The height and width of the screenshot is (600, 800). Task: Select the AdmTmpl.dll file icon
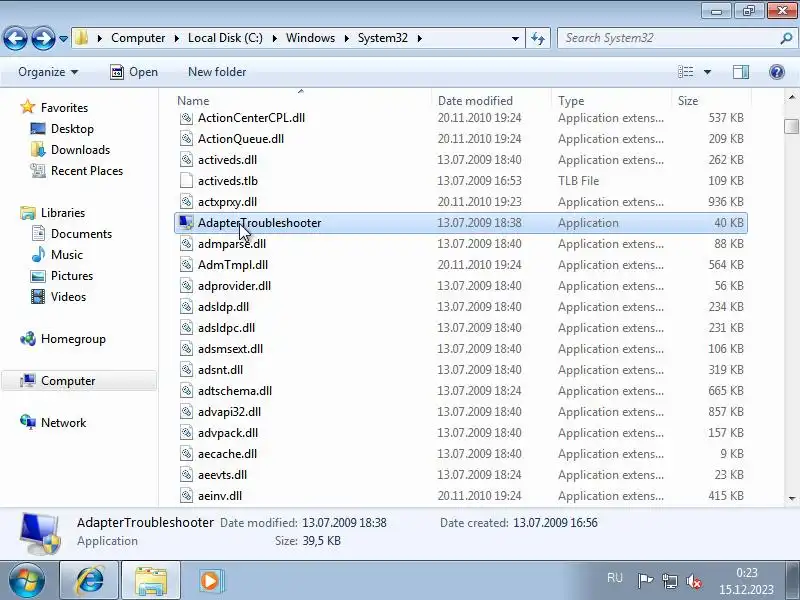click(x=187, y=265)
